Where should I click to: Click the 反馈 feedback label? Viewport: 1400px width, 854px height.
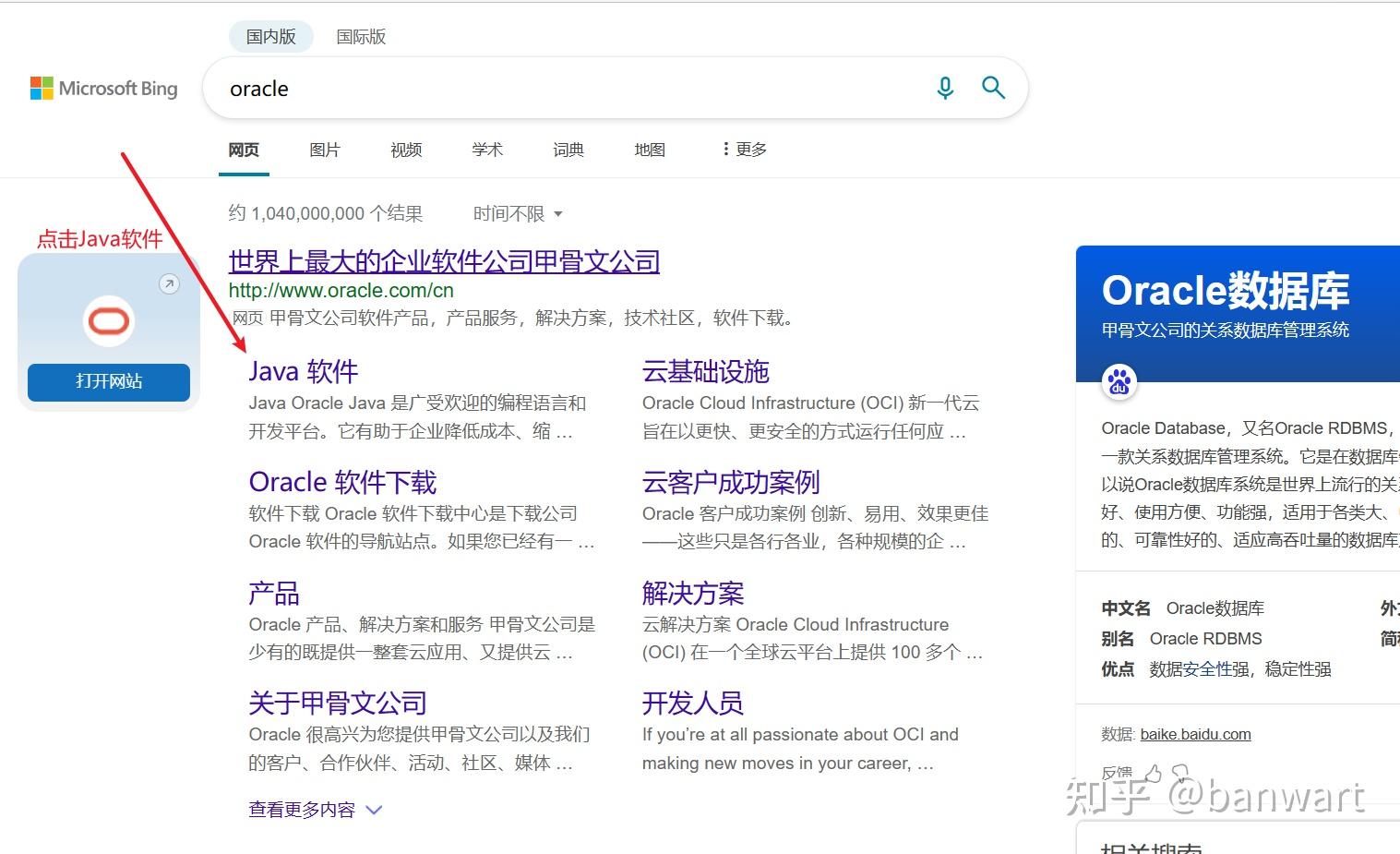[1117, 773]
